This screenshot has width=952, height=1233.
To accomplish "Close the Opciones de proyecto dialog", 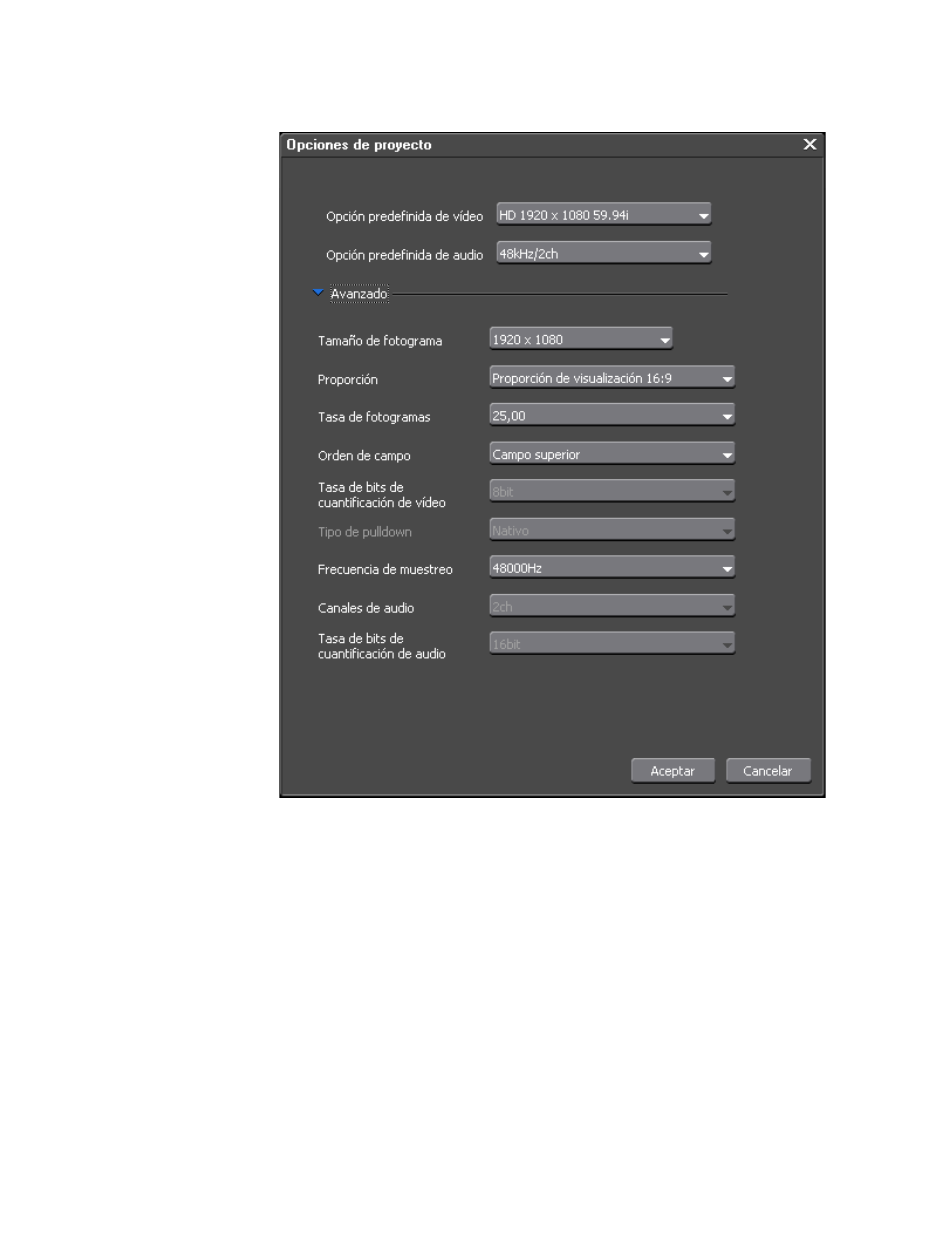I will tap(810, 144).
